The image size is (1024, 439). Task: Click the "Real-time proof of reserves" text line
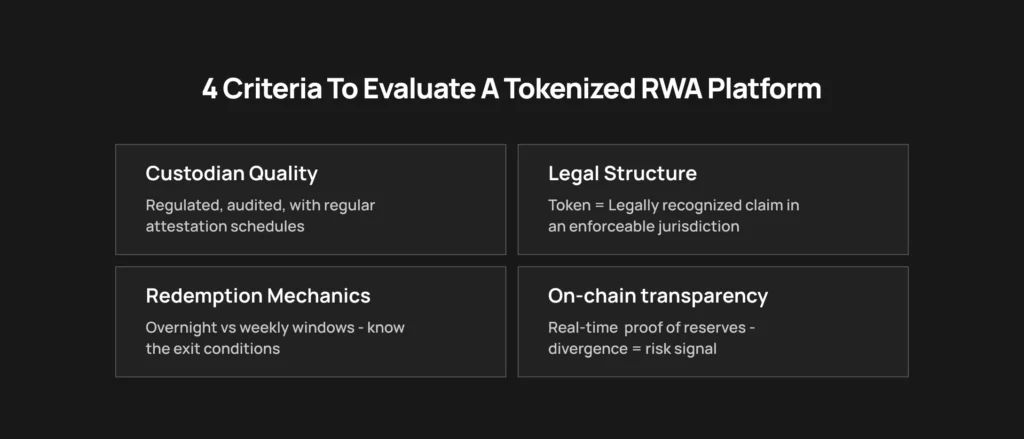pos(664,328)
